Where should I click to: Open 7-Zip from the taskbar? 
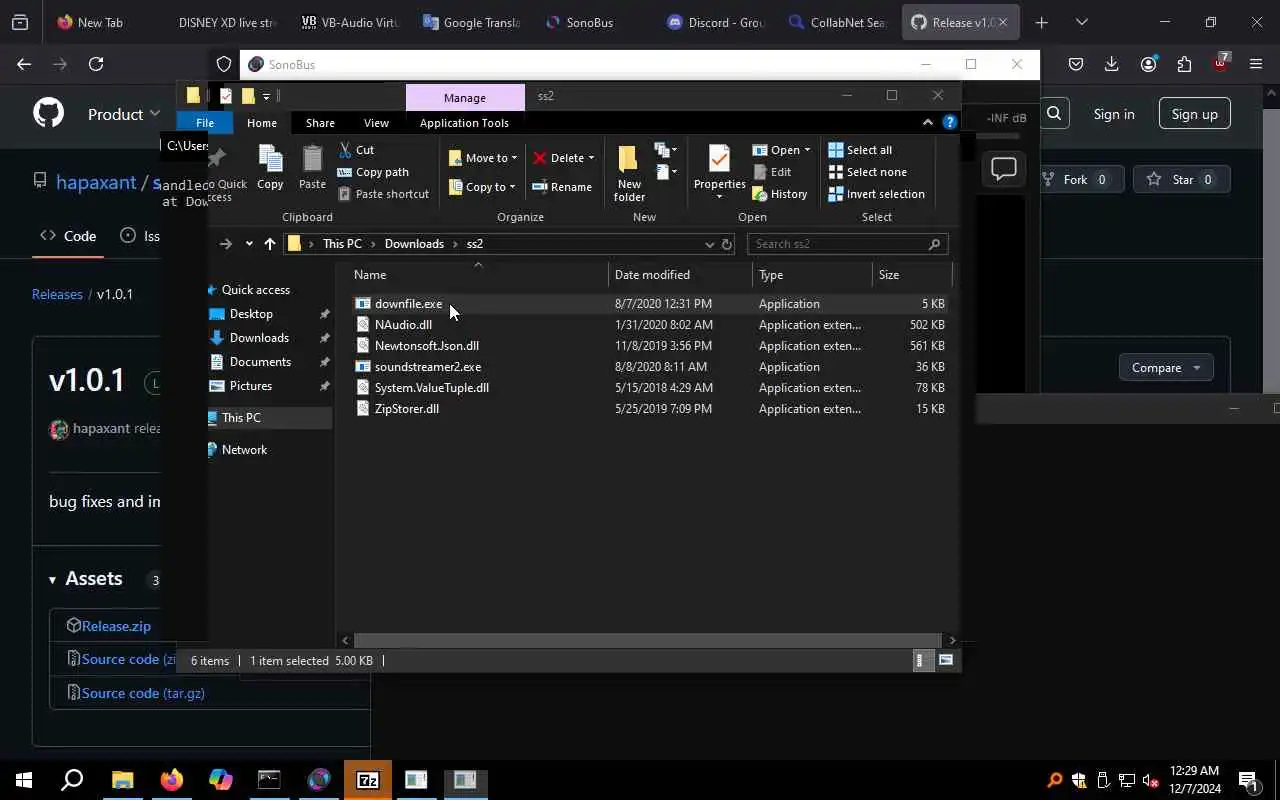[367, 780]
